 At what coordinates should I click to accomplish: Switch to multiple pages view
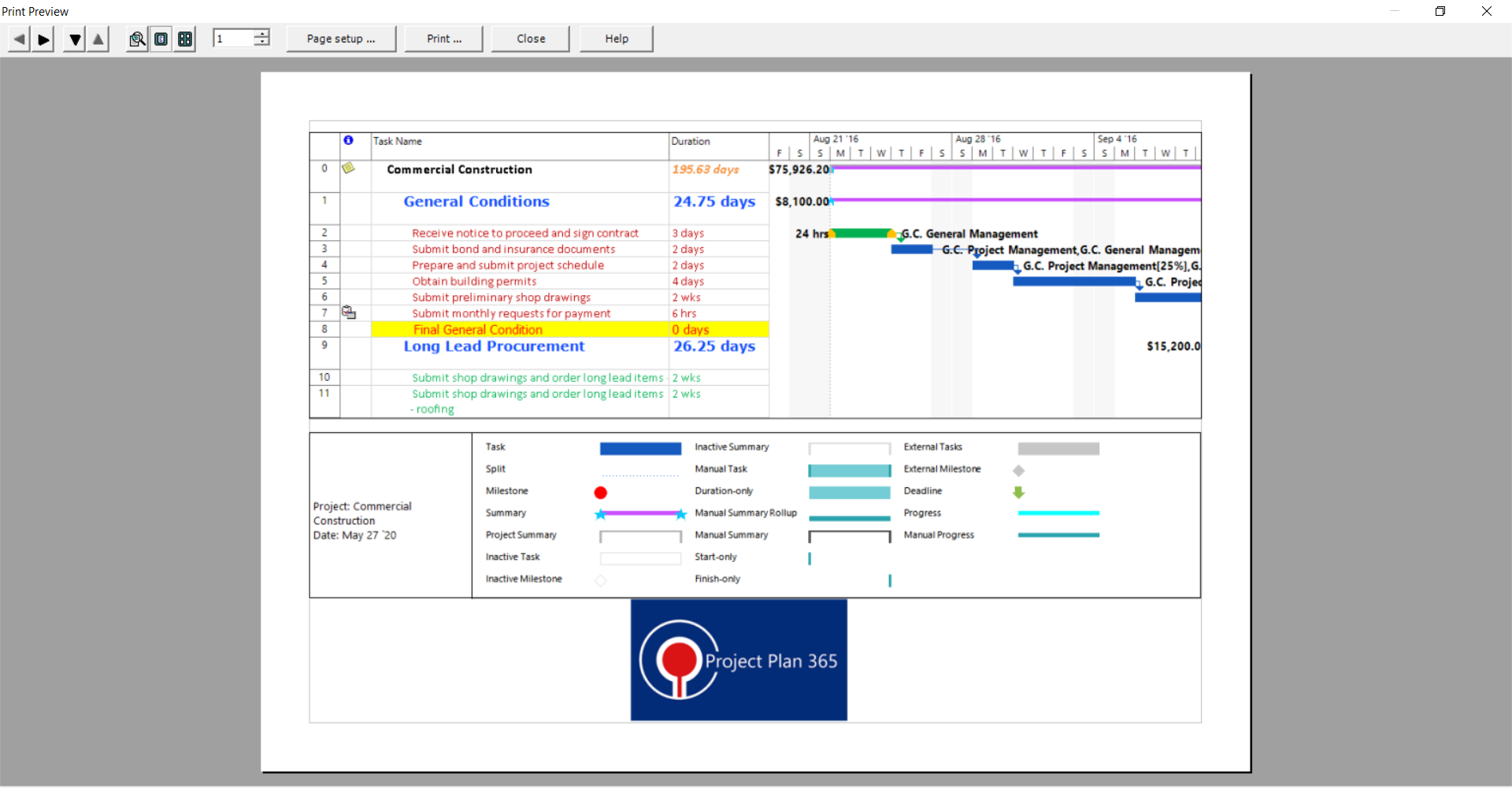coord(185,39)
